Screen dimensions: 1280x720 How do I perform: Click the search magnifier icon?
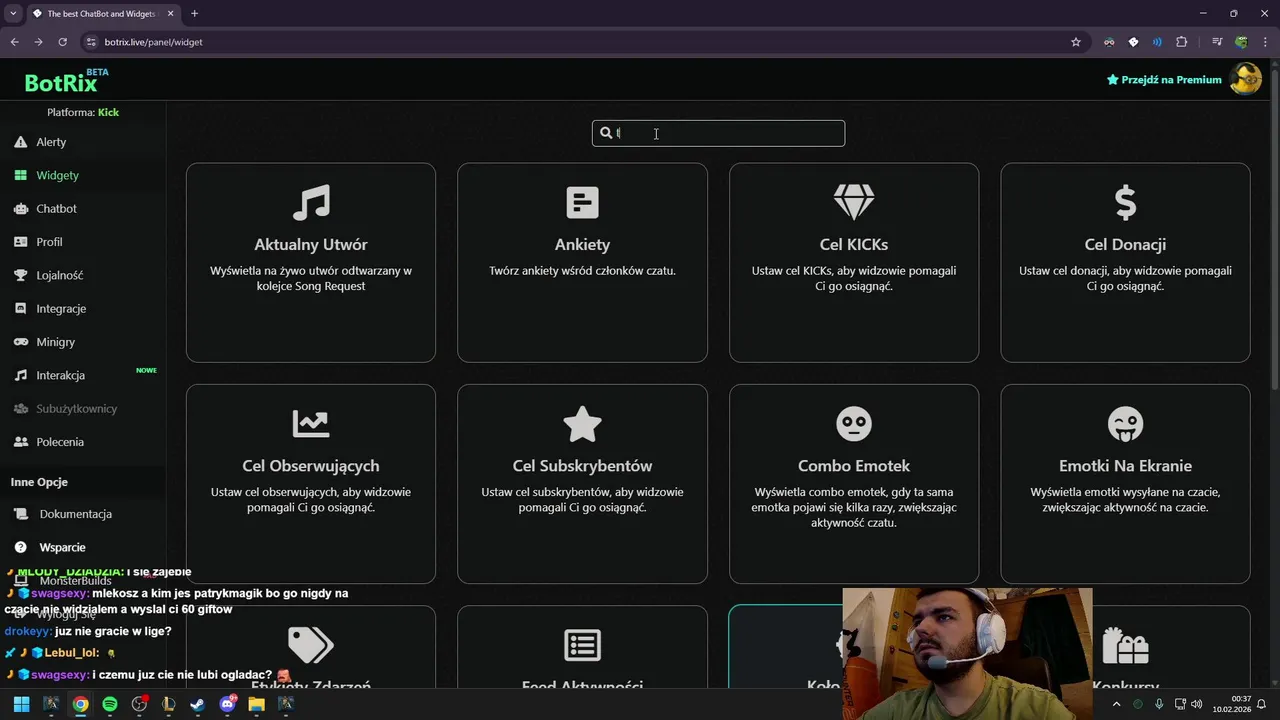(x=605, y=133)
